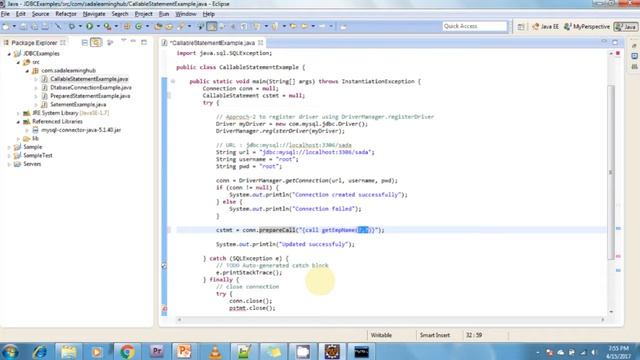Click the Open Type toolbar icon
640x360 pixels.
click(158, 27)
